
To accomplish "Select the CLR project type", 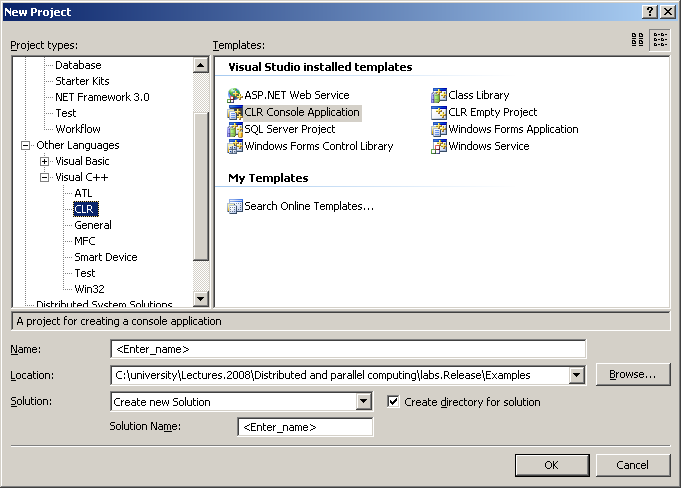I will coord(86,209).
